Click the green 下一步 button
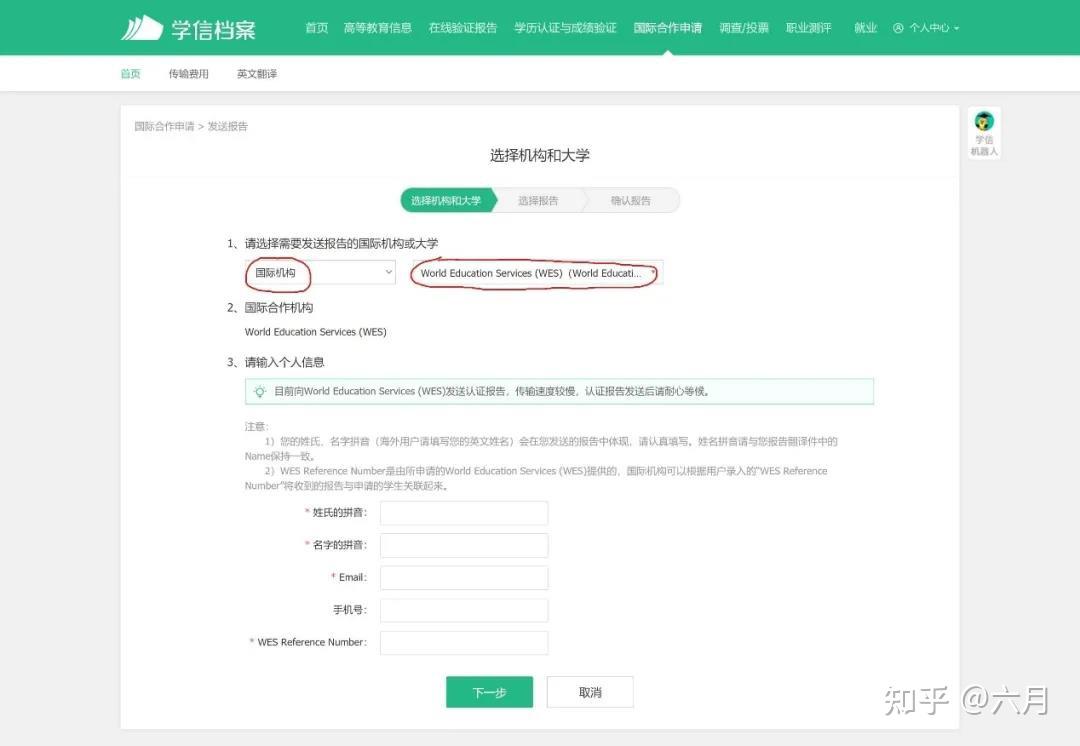The image size is (1080, 746). pos(489,691)
